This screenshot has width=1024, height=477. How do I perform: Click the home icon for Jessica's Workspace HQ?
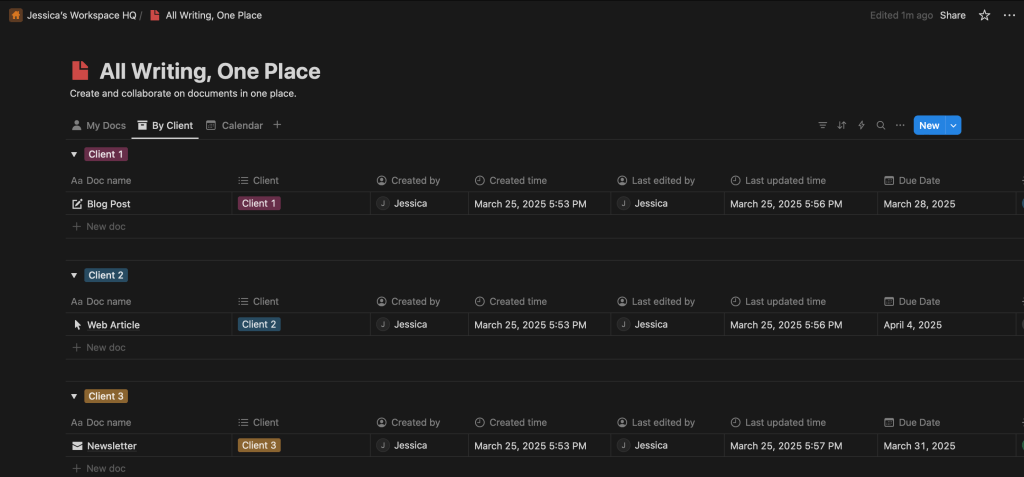pos(15,15)
